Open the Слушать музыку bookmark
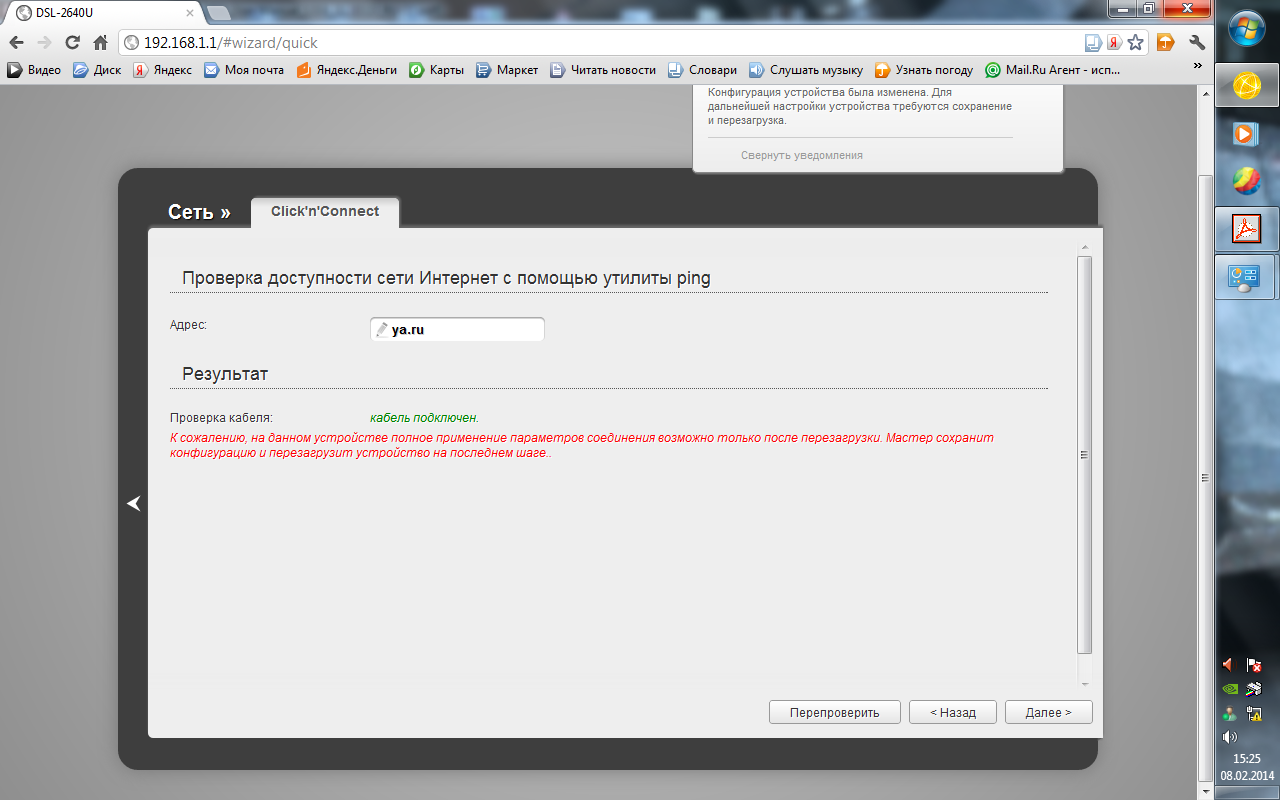This screenshot has width=1280, height=800. 806,70
